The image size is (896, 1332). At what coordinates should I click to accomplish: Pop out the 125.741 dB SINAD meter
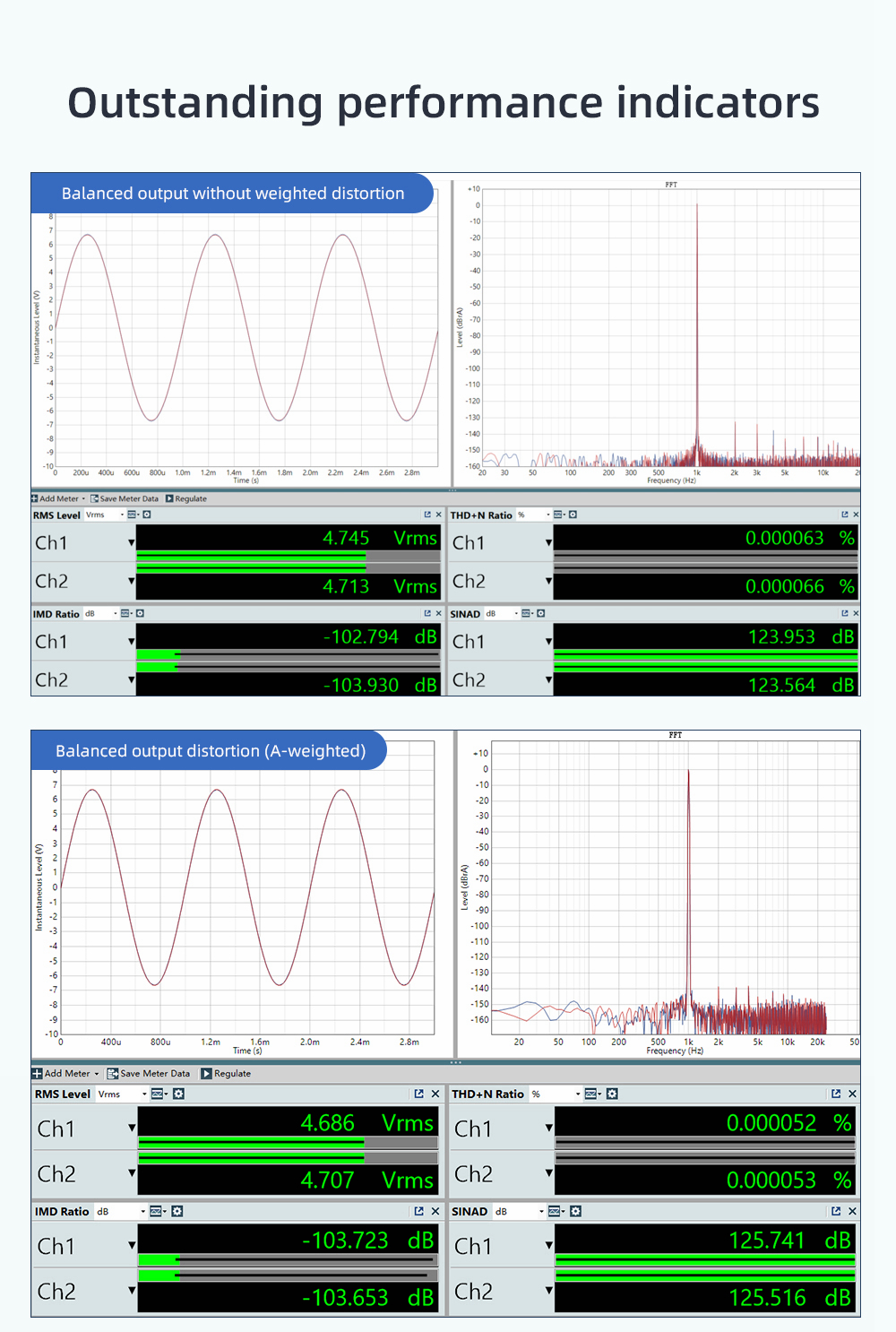(x=836, y=1211)
